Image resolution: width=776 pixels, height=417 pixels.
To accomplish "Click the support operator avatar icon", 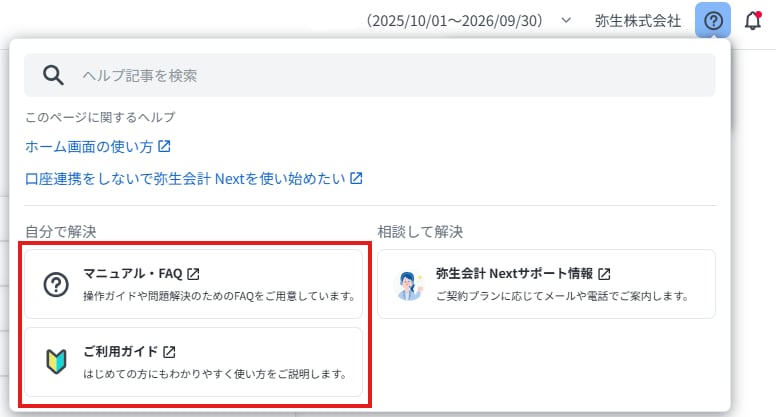I will (x=410, y=285).
